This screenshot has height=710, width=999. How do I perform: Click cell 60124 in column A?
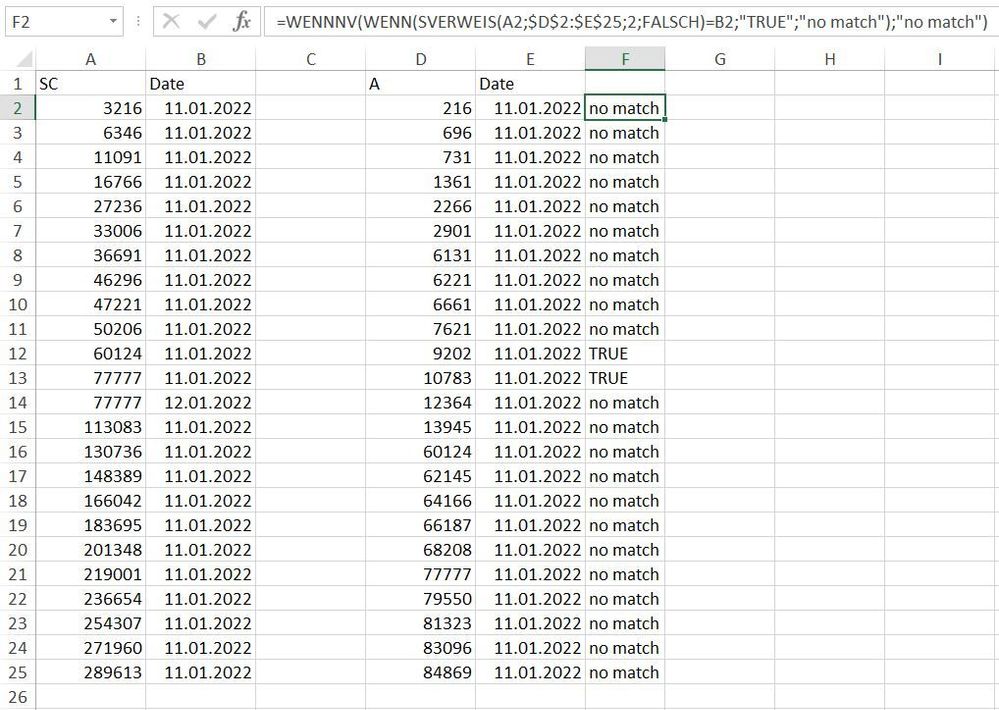(90, 354)
